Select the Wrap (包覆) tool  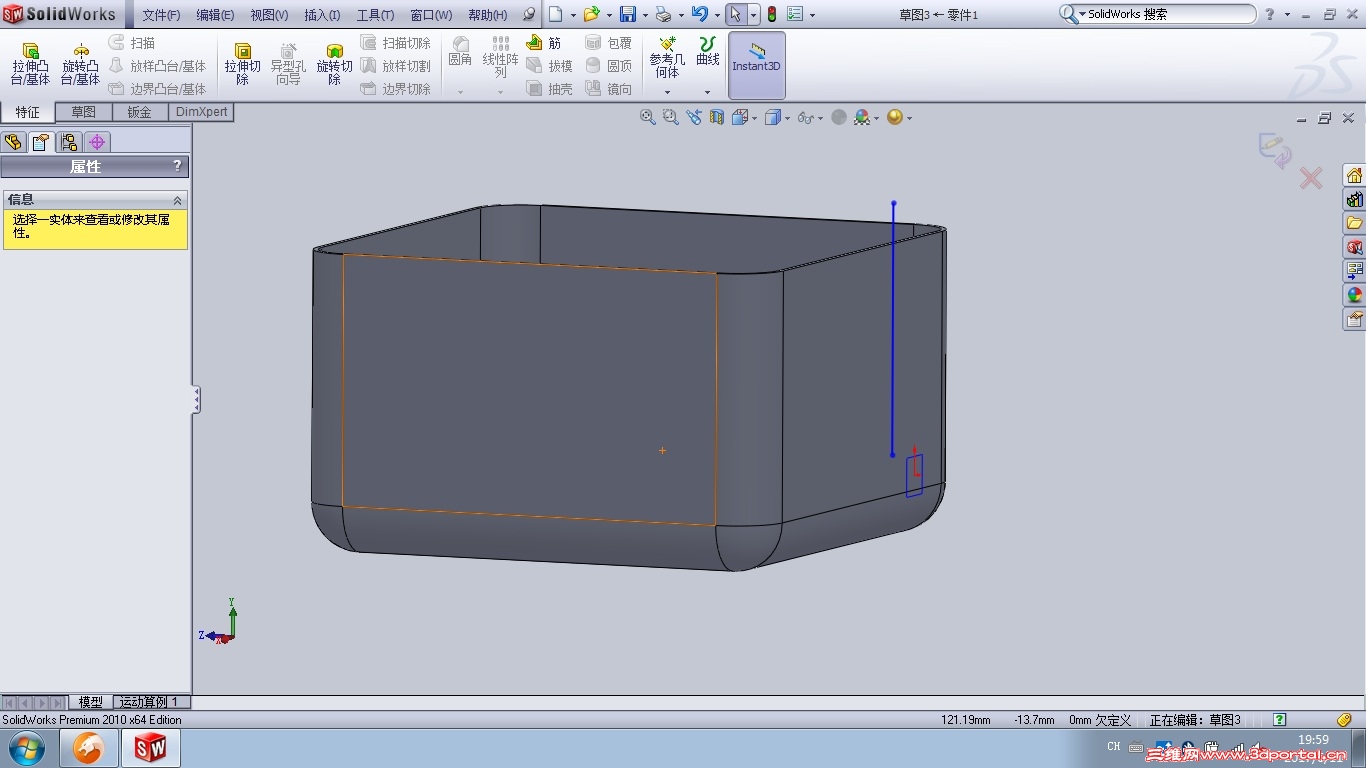608,43
